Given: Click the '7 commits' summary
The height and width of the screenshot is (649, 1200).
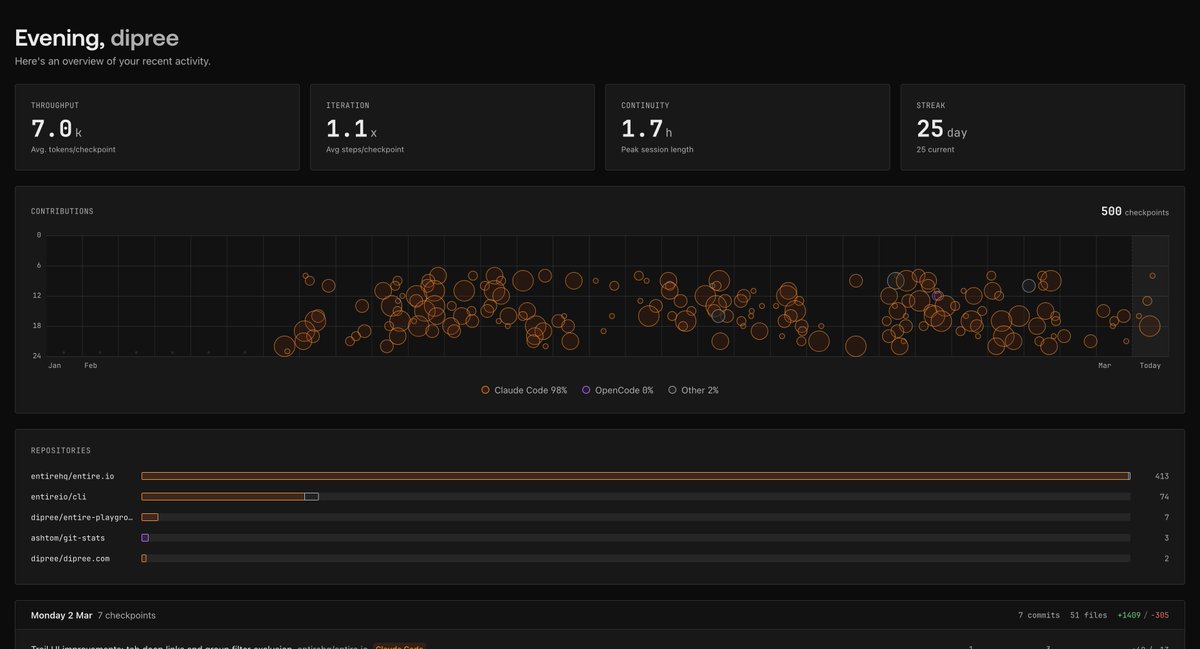Looking at the screenshot, I should [1038, 615].
